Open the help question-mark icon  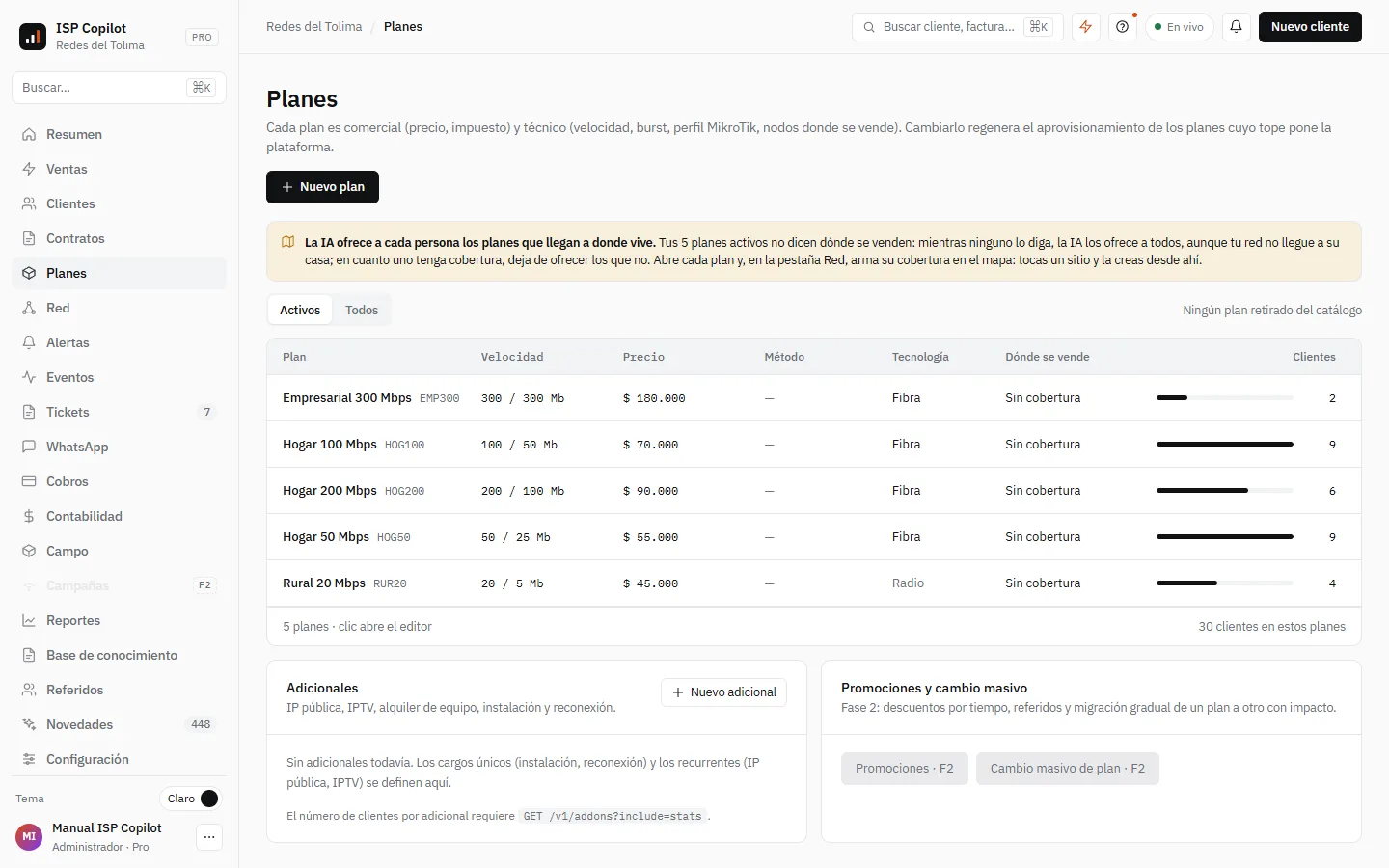[1123, 27]
